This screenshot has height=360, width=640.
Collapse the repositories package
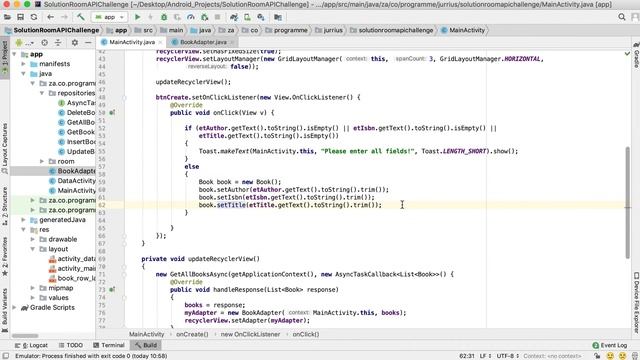(x=42, y=93)
